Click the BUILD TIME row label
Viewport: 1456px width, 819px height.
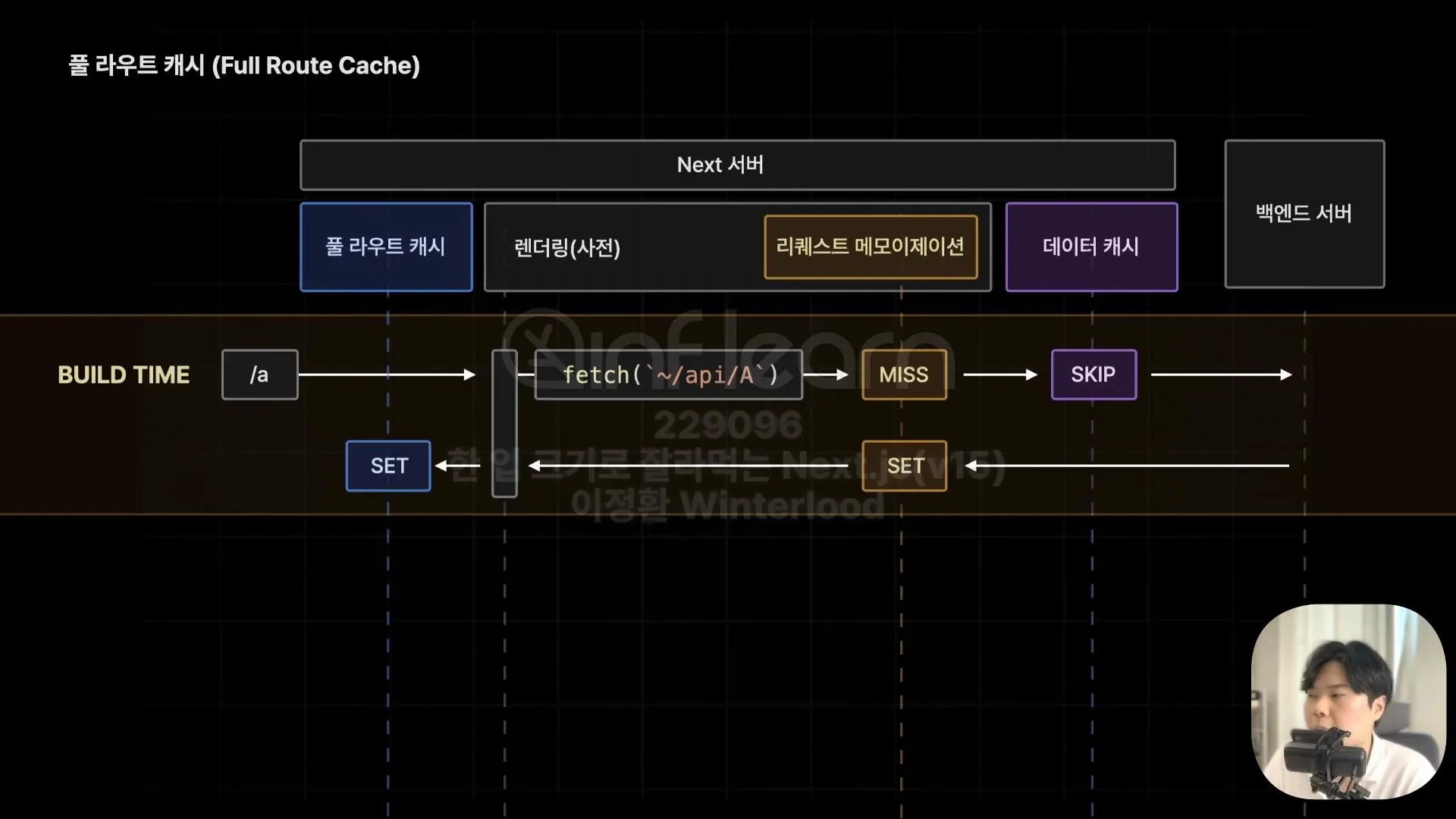(x=123, y=374)
